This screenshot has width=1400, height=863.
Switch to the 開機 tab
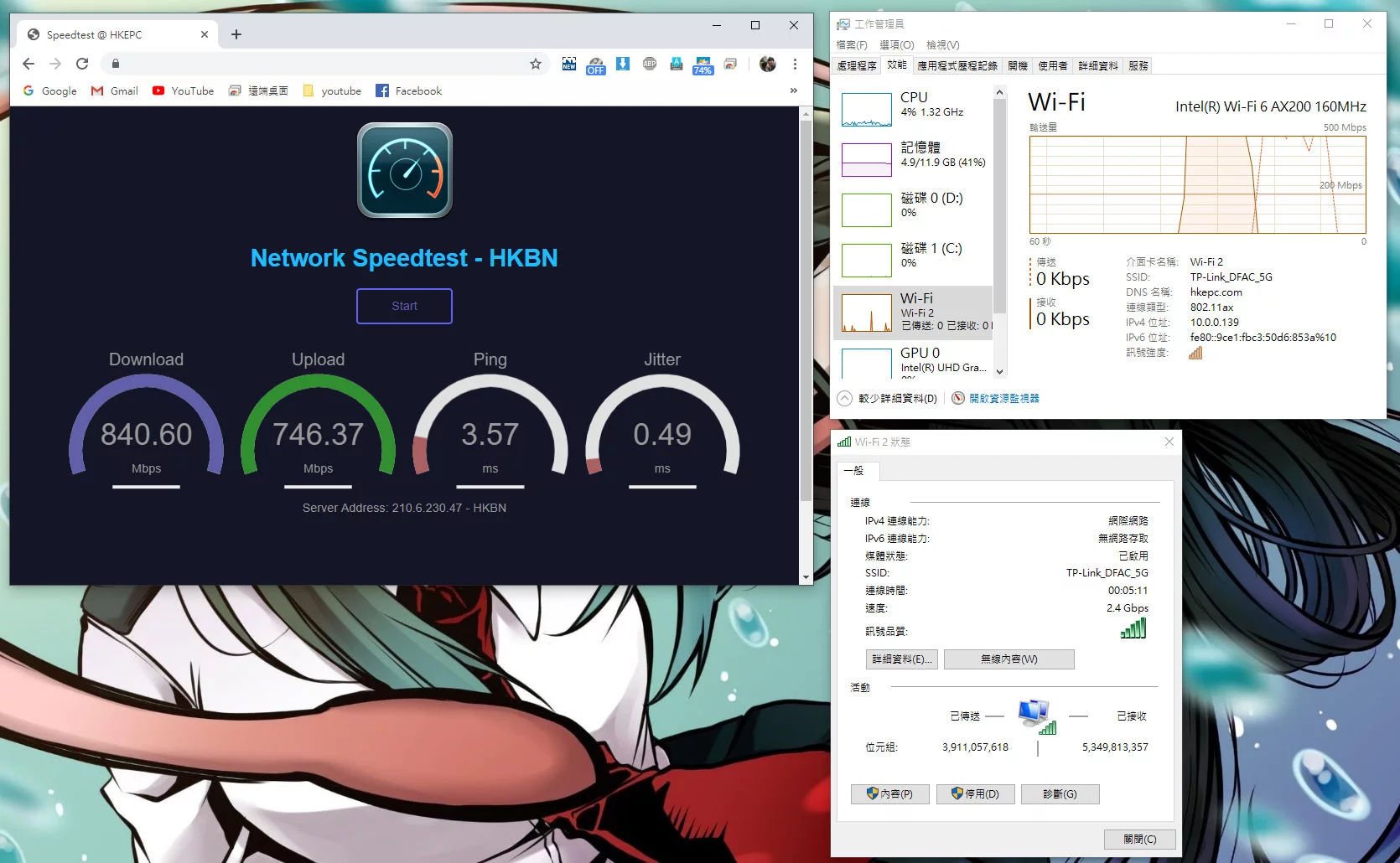[1018, 65]
